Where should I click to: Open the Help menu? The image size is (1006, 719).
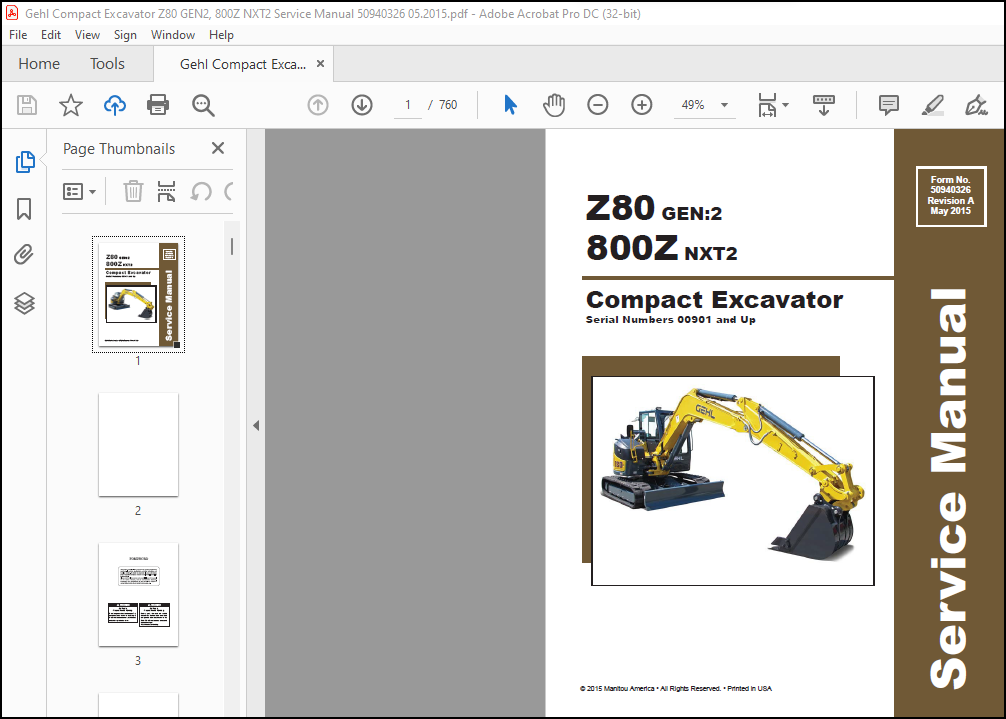click(221, 35)
